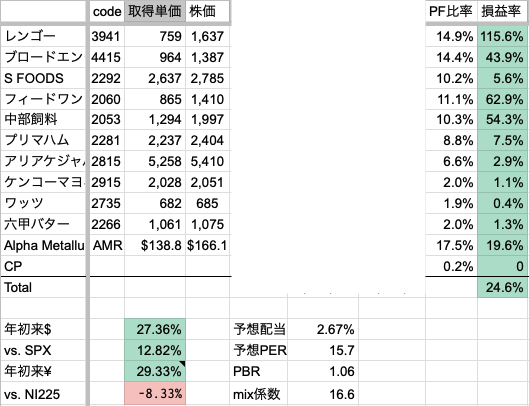
Task: Select stock price 2,404
Action: [207, 140]
